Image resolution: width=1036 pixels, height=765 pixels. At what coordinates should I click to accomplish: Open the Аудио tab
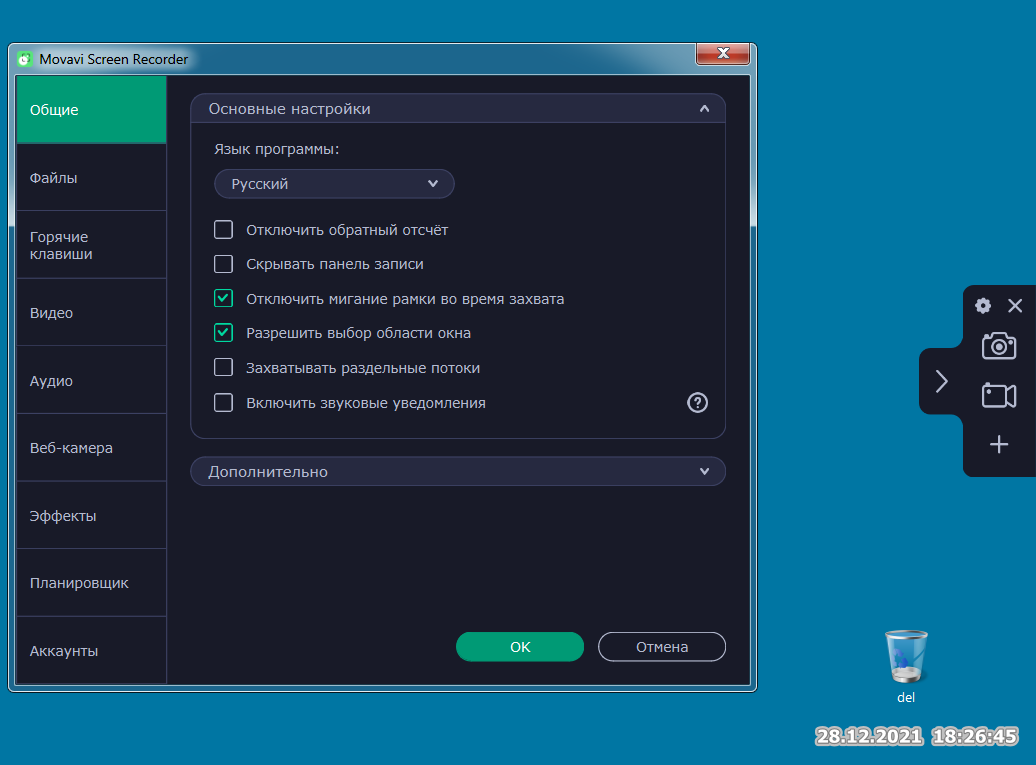(91, 381)
